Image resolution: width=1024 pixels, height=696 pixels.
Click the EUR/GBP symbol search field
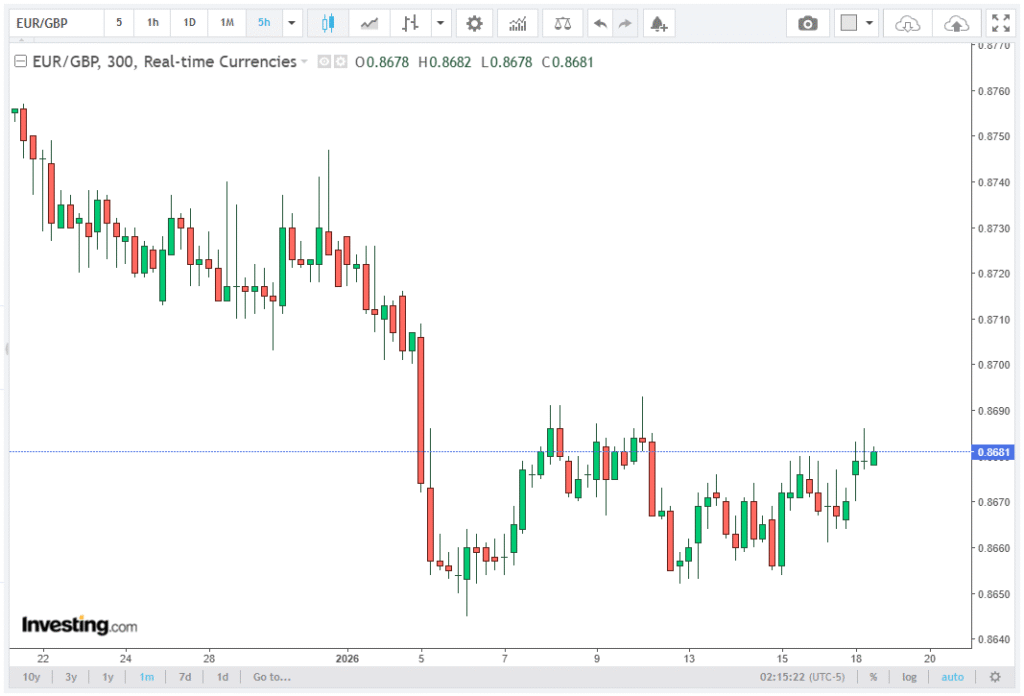pyautogui.click(x=54, y=22)
